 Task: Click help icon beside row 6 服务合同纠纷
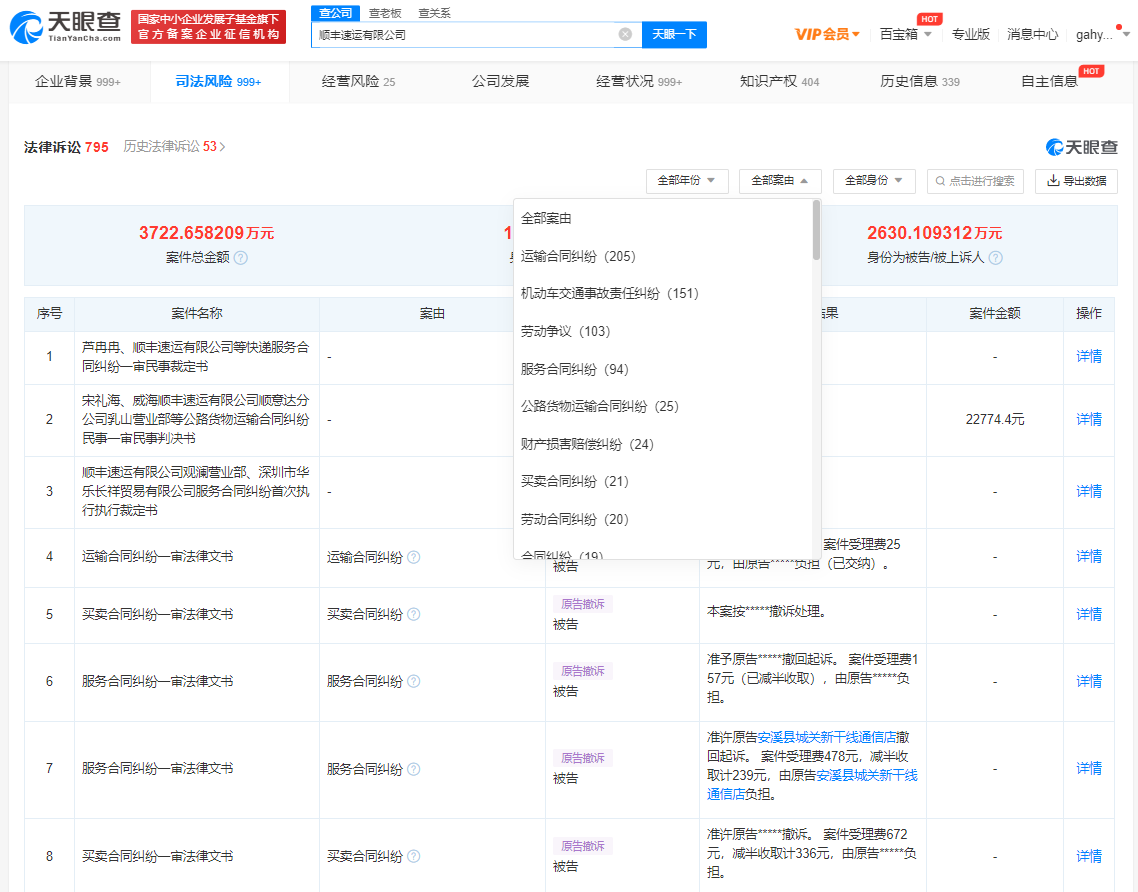click(x=414, y=682)
